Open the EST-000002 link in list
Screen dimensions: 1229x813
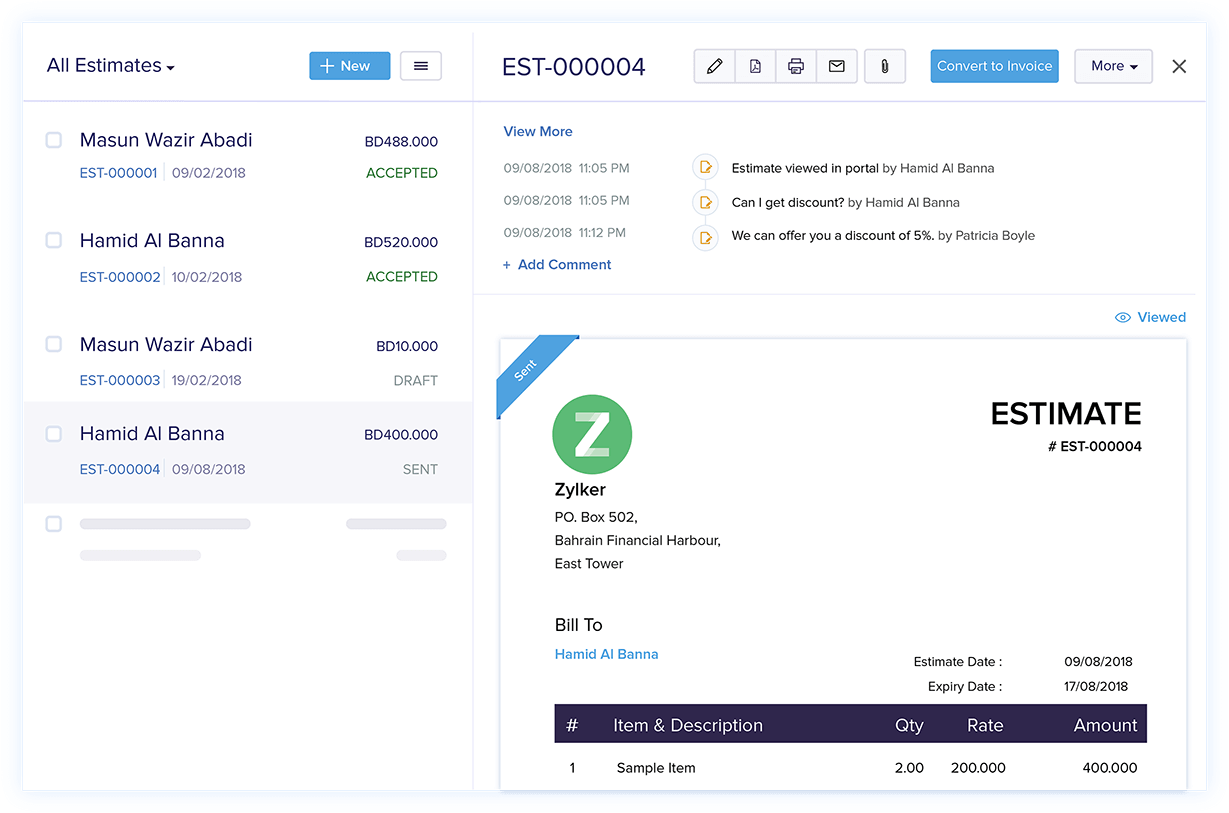pos(120,277)
